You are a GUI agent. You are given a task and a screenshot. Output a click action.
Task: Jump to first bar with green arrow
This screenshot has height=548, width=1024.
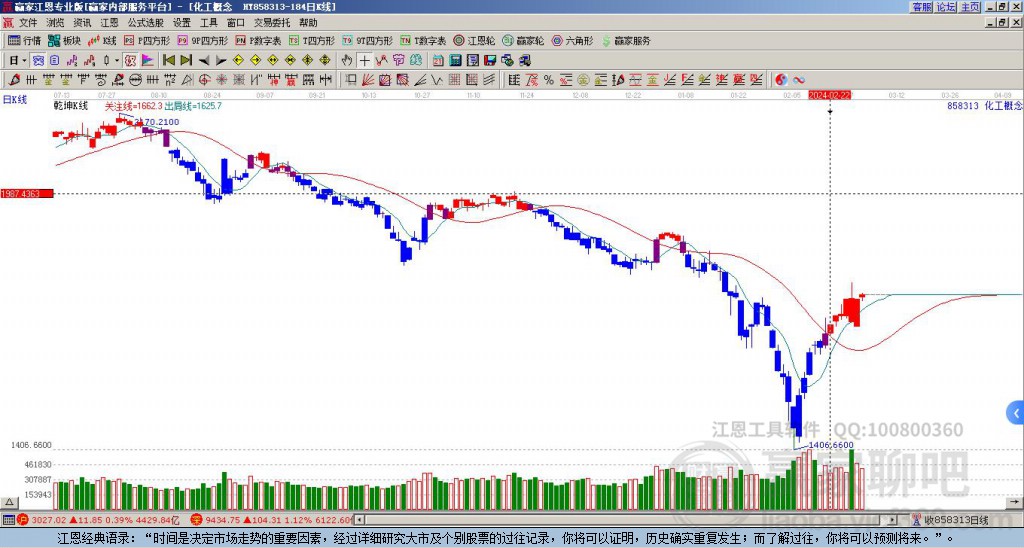click(168, 60)
